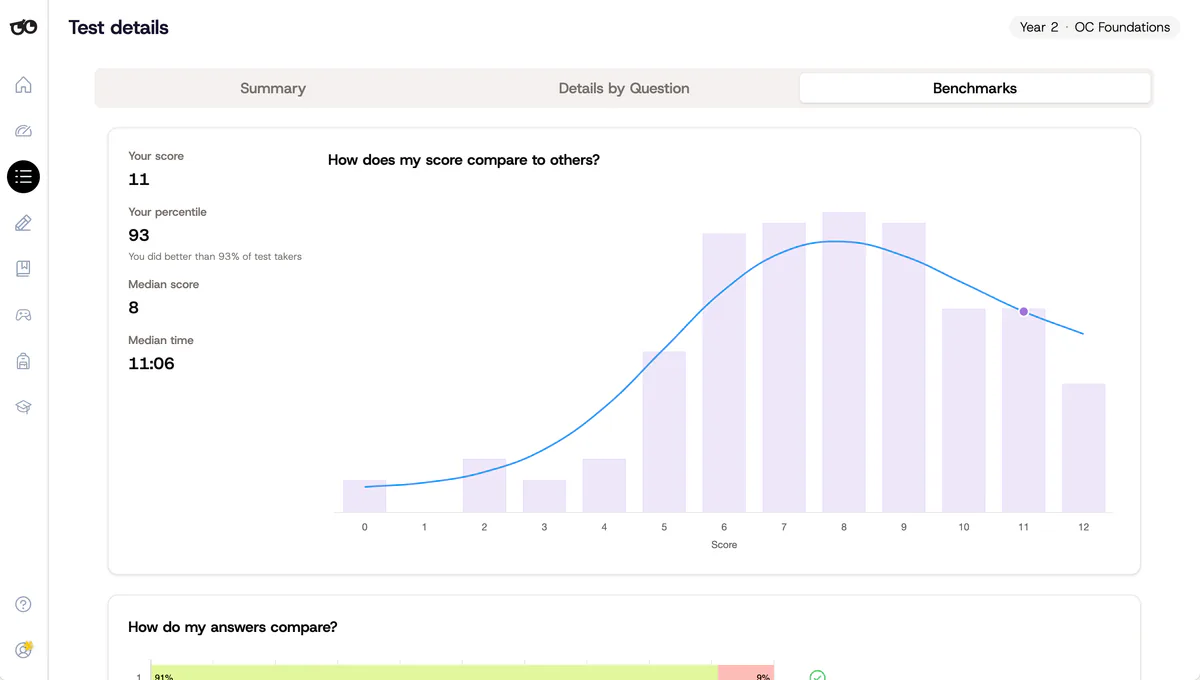Open the game controller sidebar icon
Image resolution: width=1200 pixels, height=680 pixels.
24,315
